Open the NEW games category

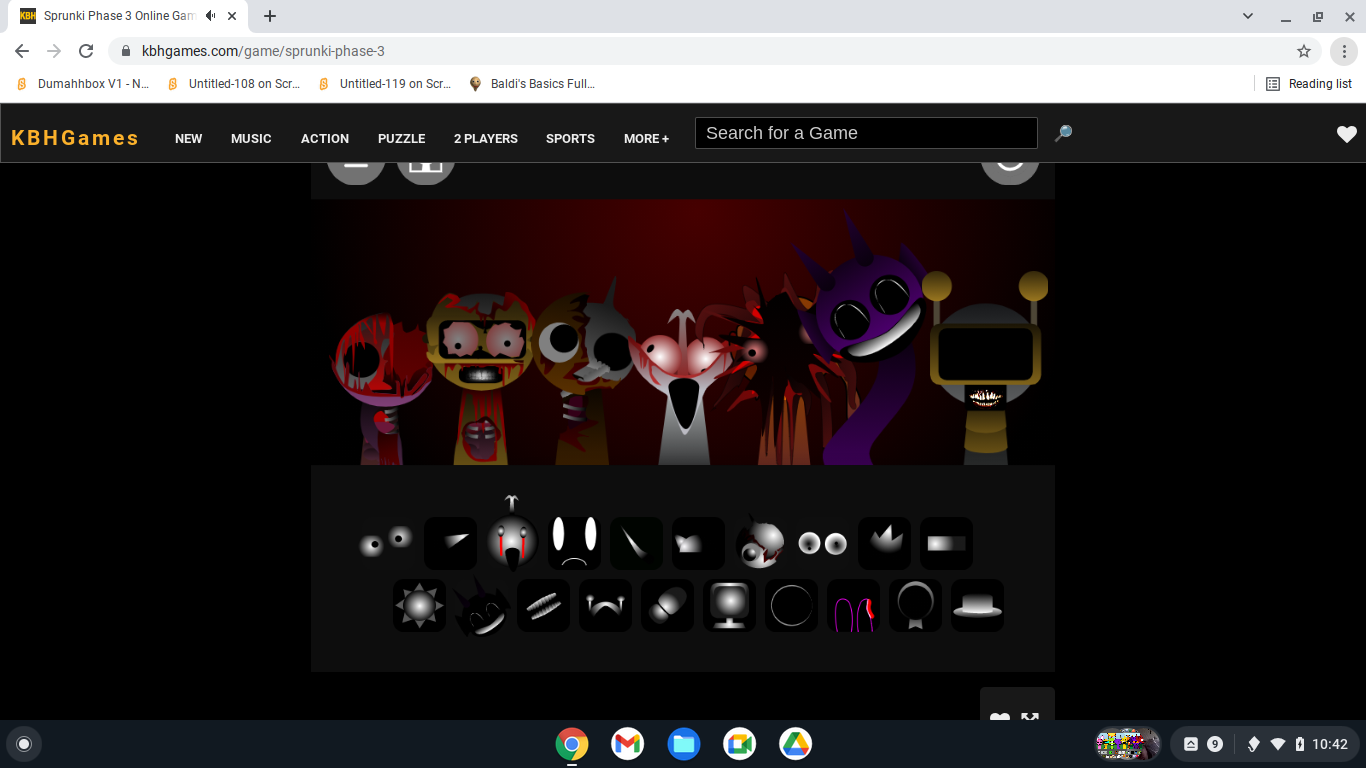click(x=188, y=139)
